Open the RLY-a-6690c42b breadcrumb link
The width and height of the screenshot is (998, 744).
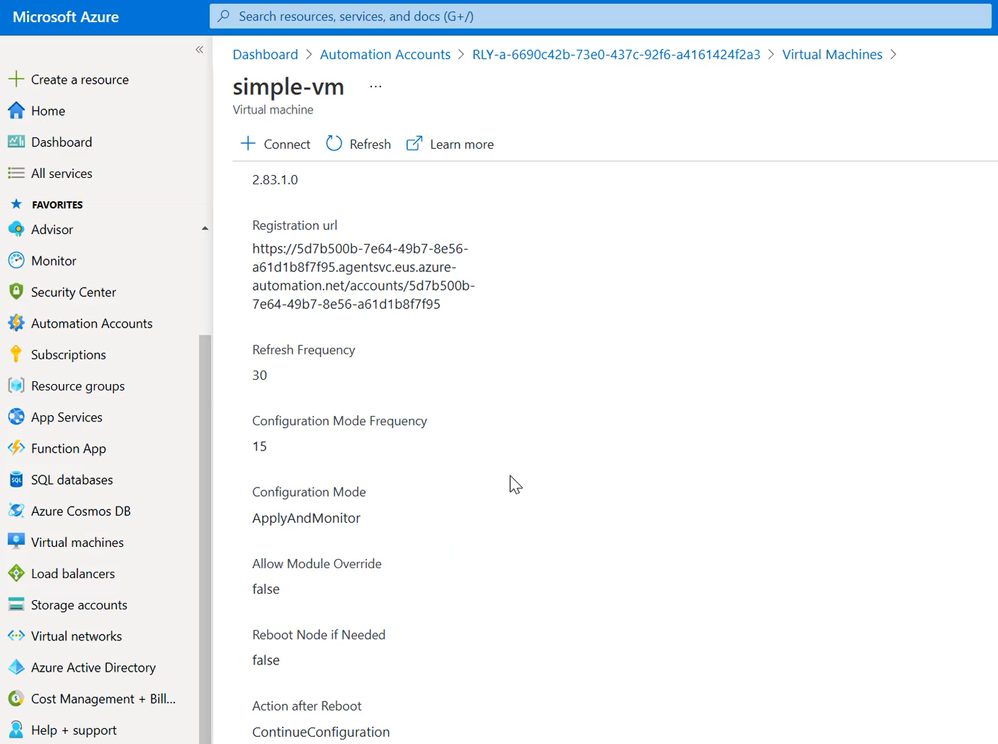tap(616, 55)
